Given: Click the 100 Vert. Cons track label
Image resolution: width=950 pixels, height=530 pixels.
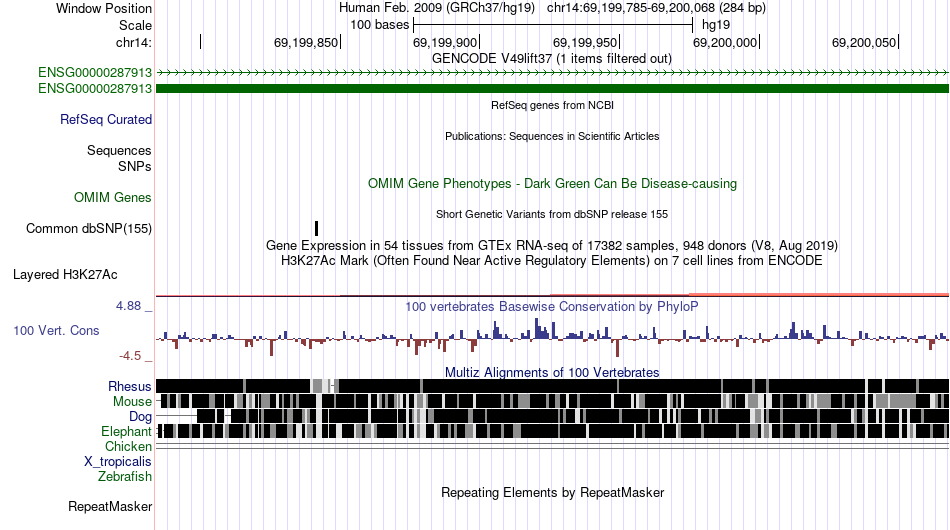Looking at the screenshot, I should pos(56,330).
